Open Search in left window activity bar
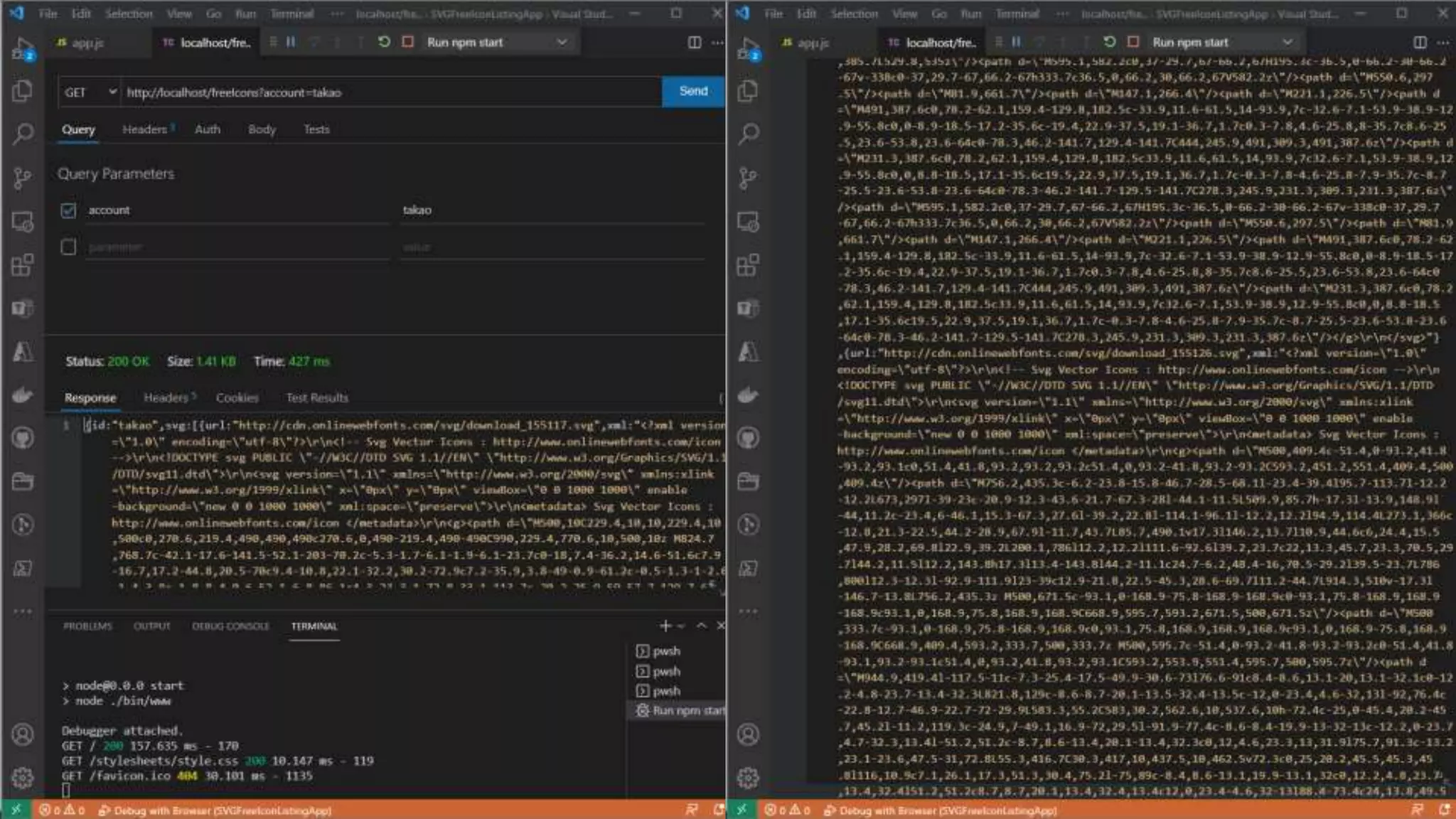Viewport: 1456px width, 819px height. click(23, 134)
